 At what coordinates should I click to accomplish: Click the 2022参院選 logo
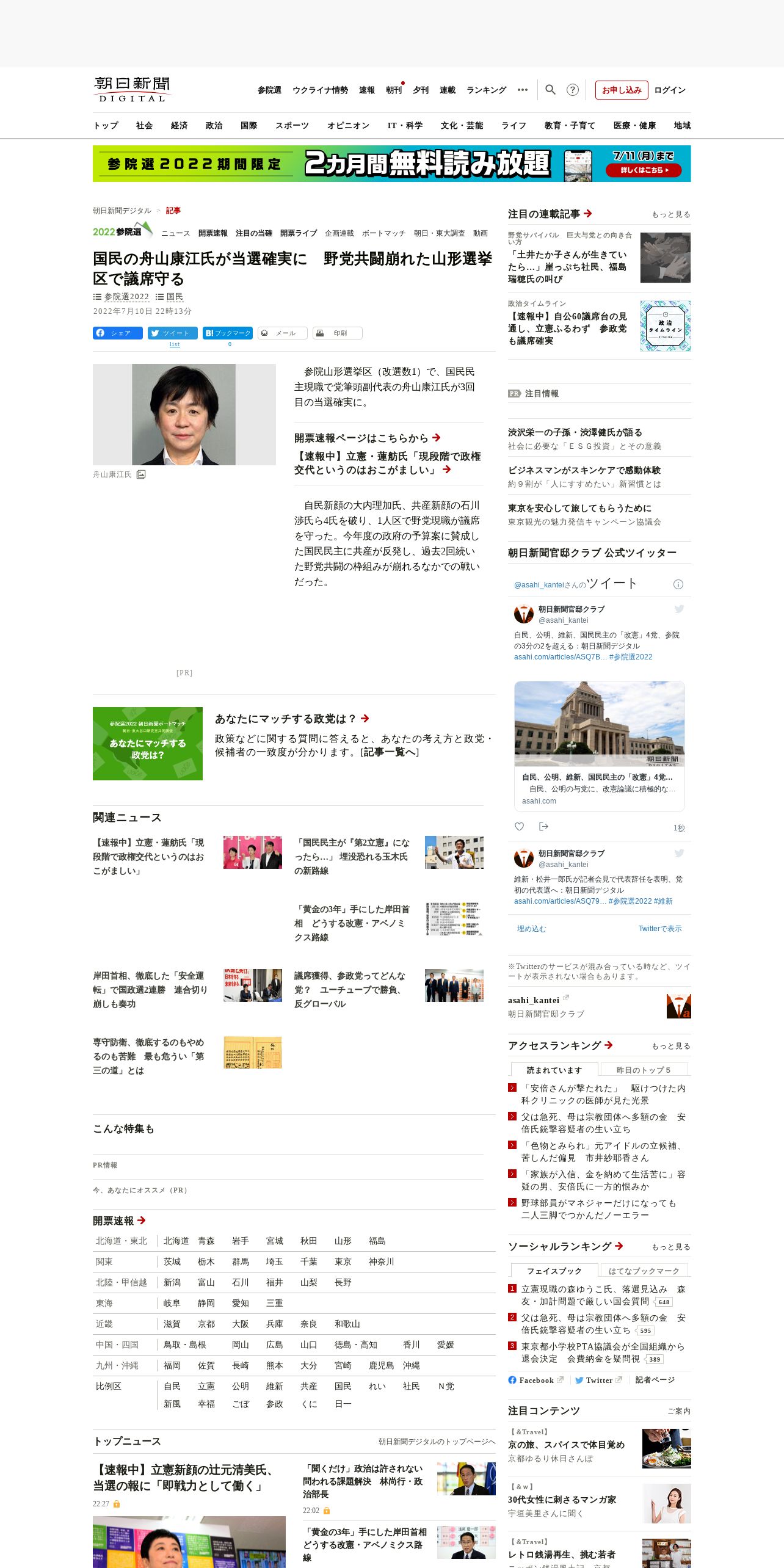point(122,231)
